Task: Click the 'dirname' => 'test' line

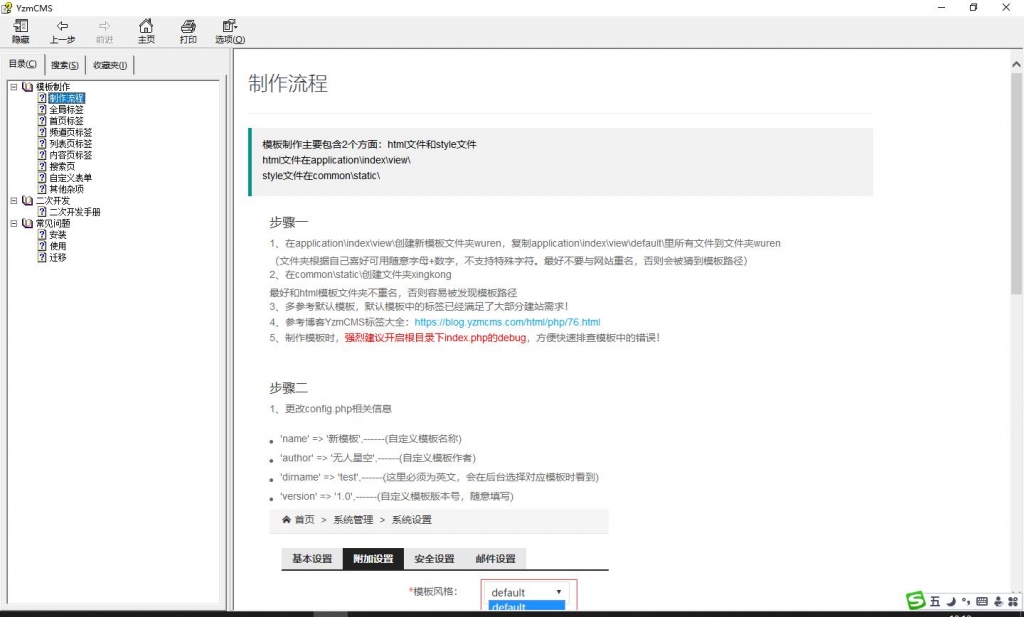Action: (x=439, y=477)
